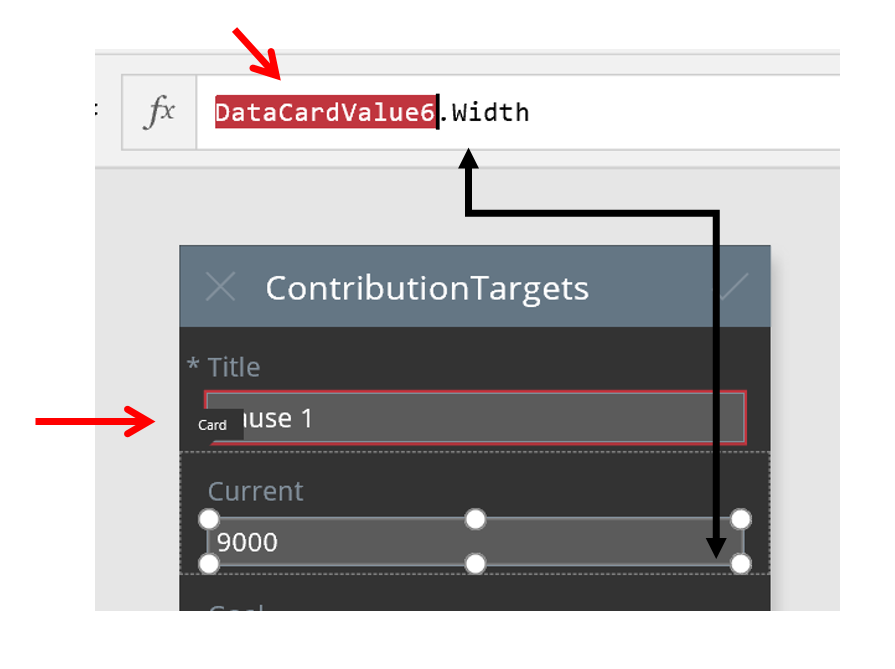Viewport: 895px width, 669px height.
Task: Click the X cancel icon in form header
Action: 220,288
